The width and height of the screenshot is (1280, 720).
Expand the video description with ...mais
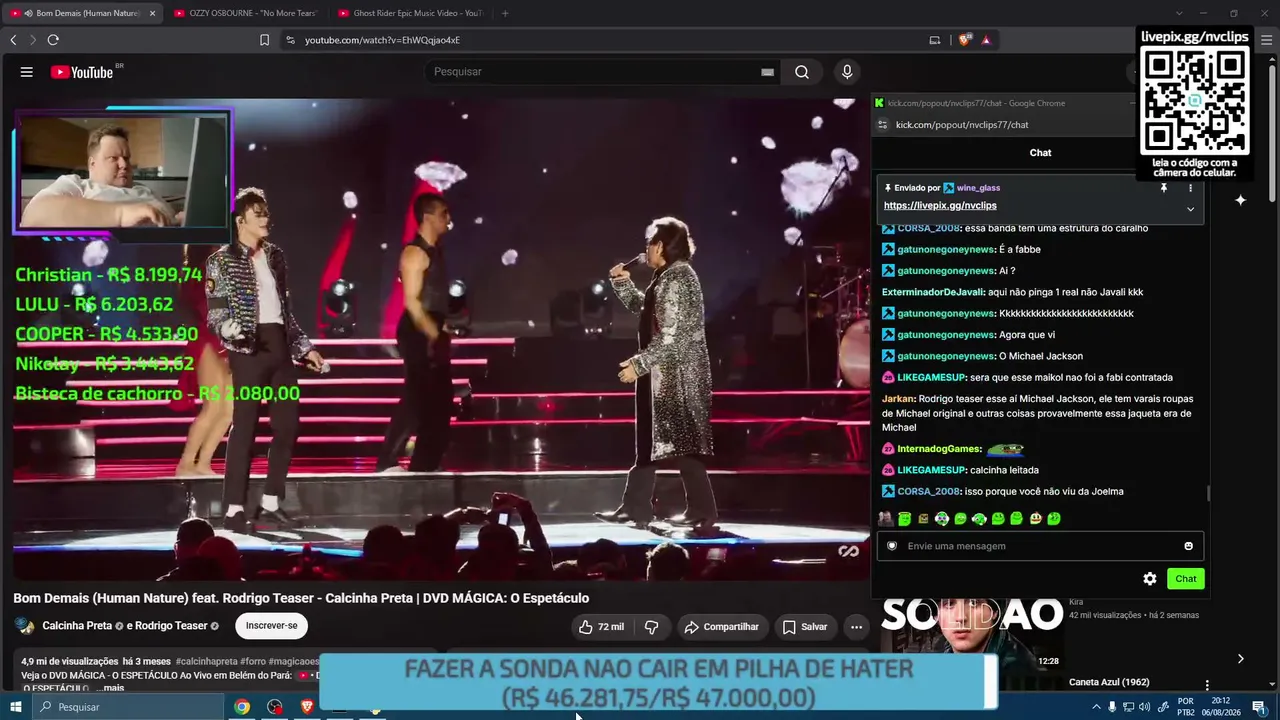[x=110, y=688]
